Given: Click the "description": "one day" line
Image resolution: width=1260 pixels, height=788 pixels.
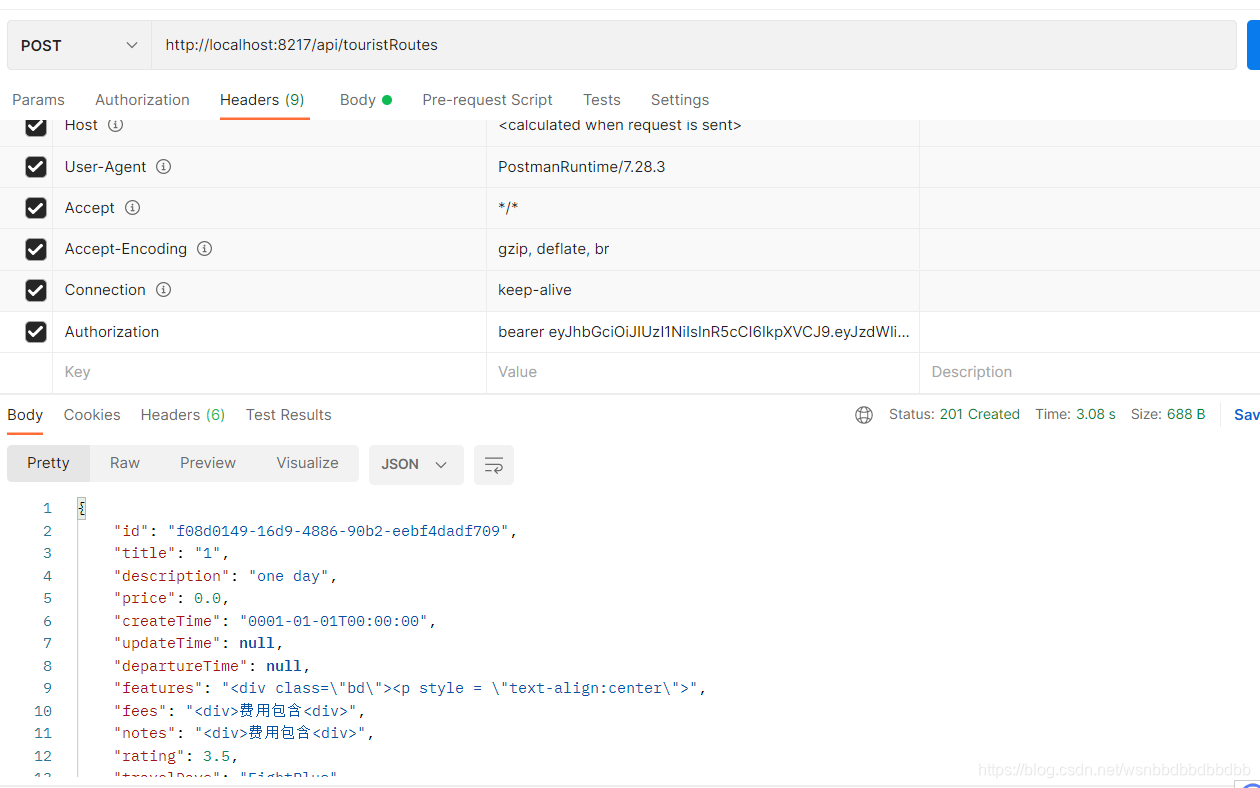Looking at the screenshot, I should click(x=226, y=576).
